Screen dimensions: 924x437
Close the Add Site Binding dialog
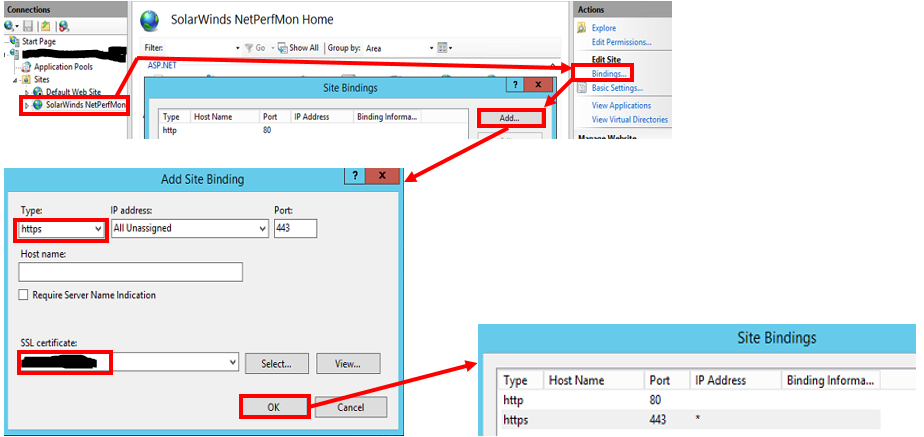(x=382, y=176)
